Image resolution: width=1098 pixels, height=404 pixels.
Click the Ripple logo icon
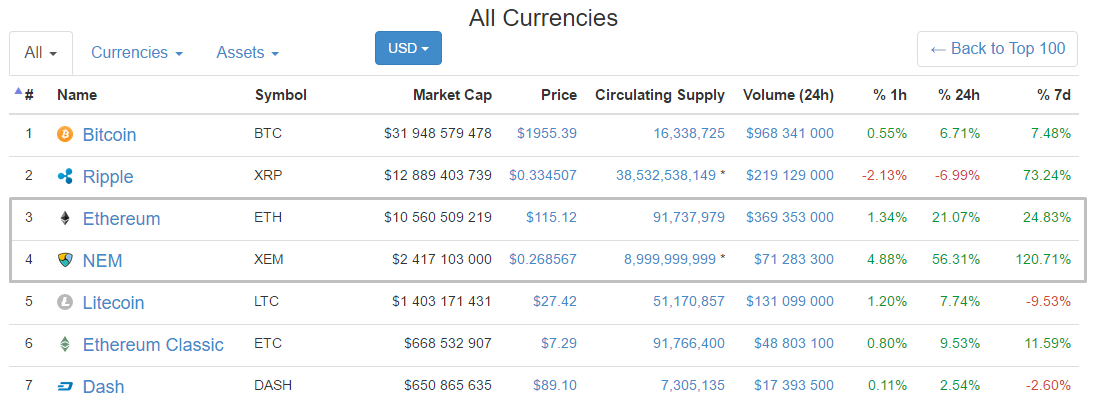(x=65, y=176)
